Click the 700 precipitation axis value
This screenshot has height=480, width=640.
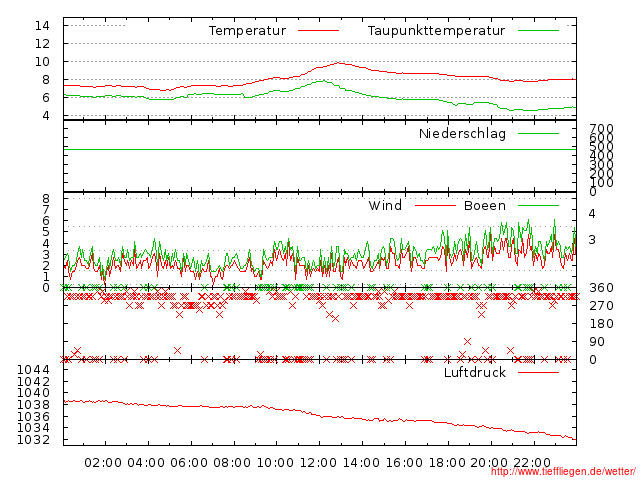(601, 129)
